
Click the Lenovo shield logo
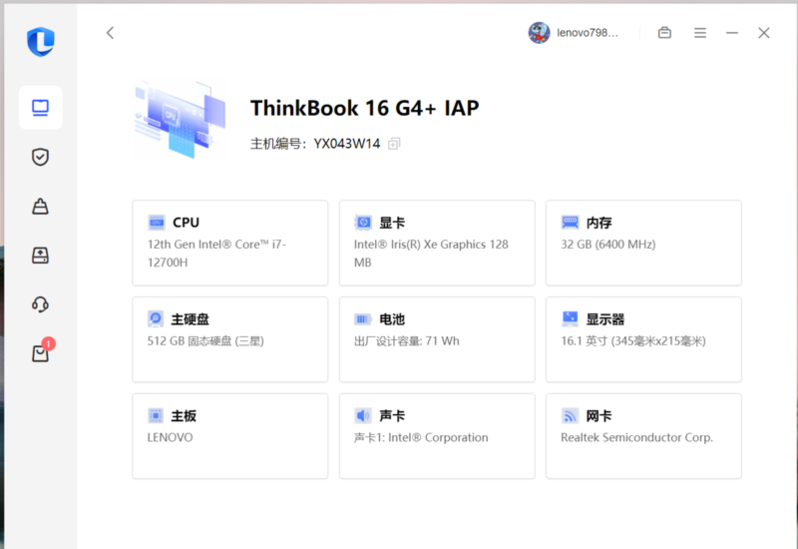[40, 41]
